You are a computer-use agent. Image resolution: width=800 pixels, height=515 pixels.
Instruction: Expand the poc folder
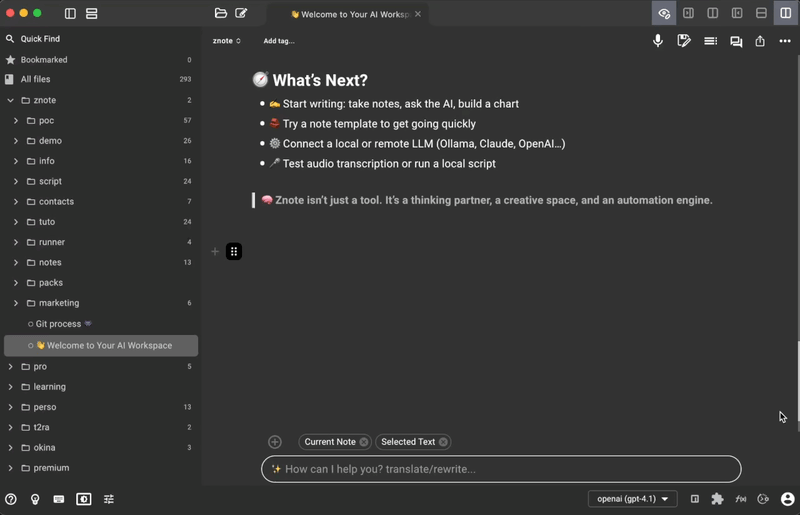(x=16, y=120)
